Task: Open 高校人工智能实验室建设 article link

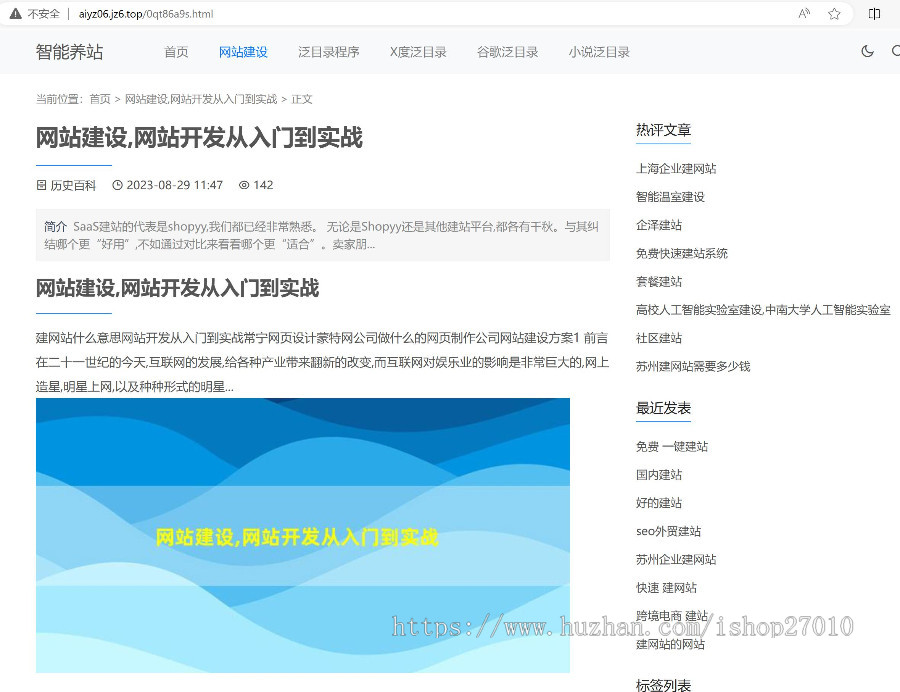Action: tap(763, 310)
